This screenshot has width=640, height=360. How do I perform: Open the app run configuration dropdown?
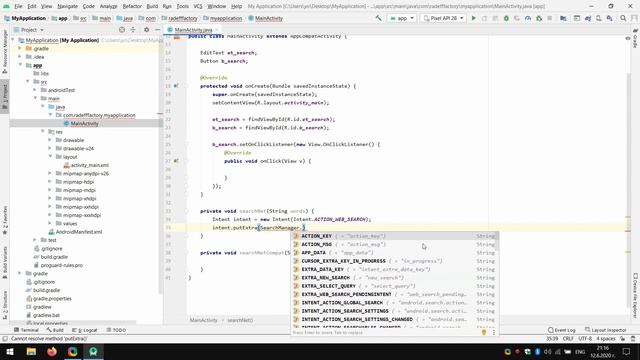coord(402,18)
